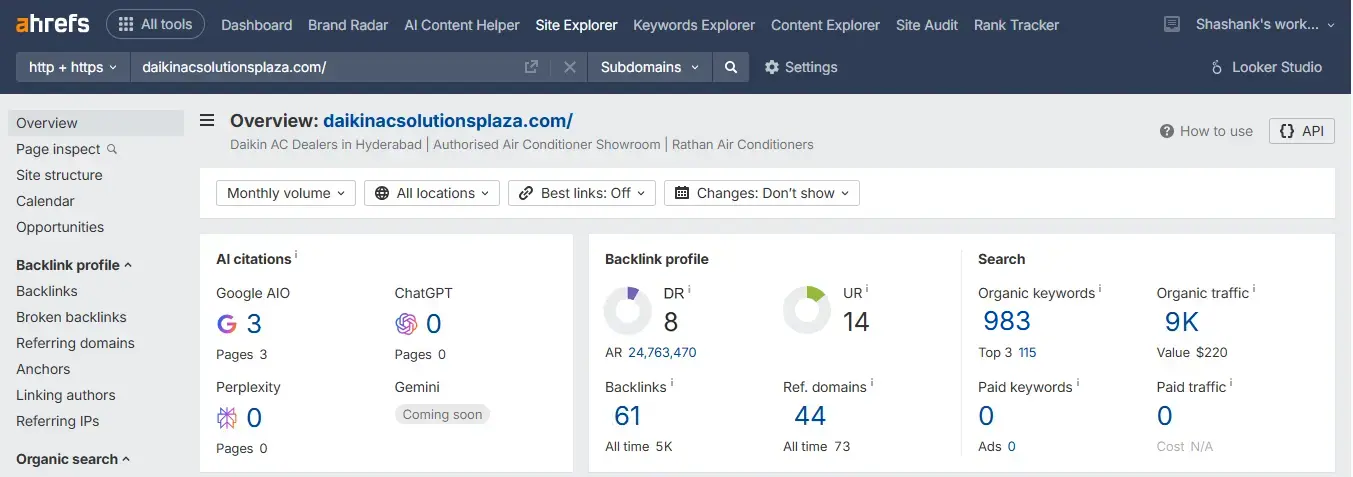
Task: Switch to Keywords Explorer tab
Action: (x=694, y=25)
